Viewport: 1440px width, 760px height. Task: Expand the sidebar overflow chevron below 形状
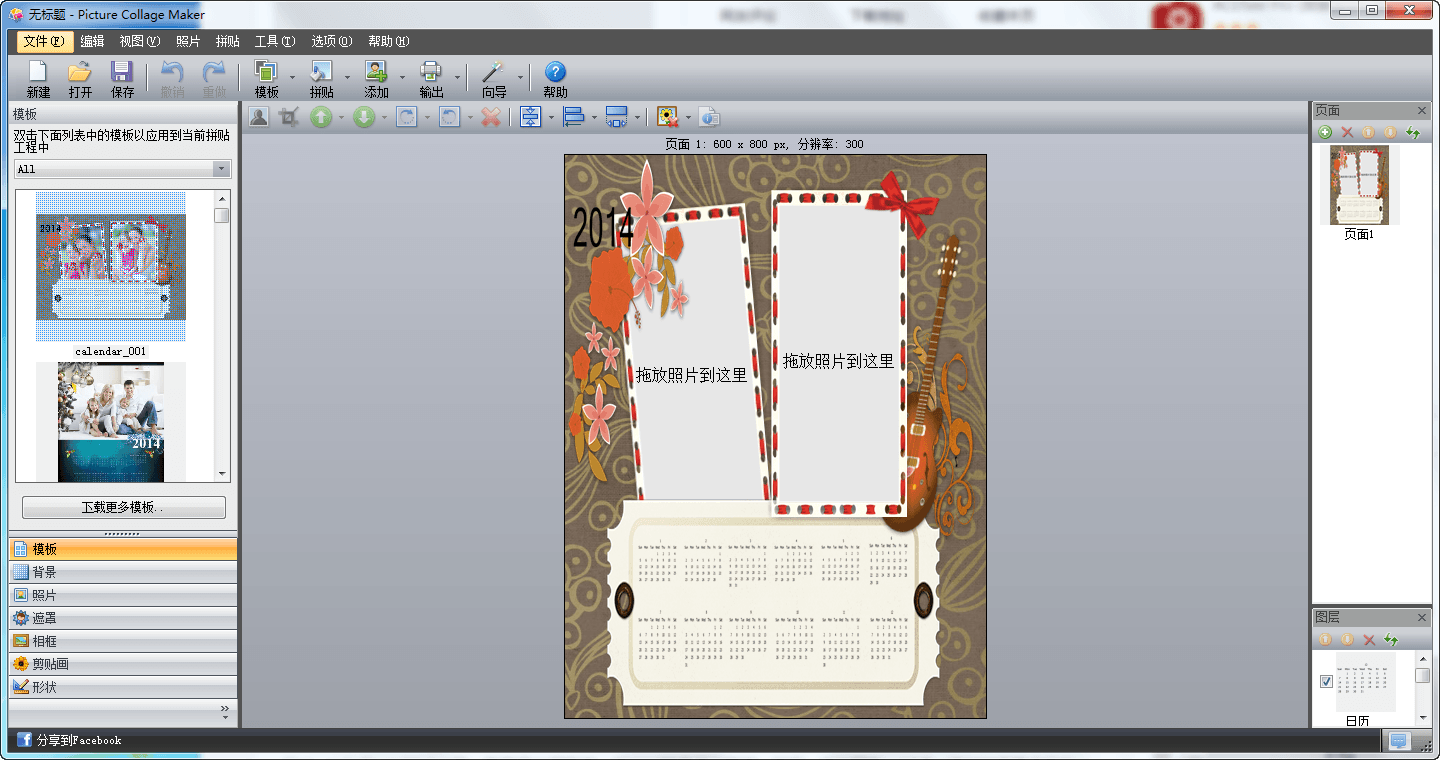click(x=225, y=712)
